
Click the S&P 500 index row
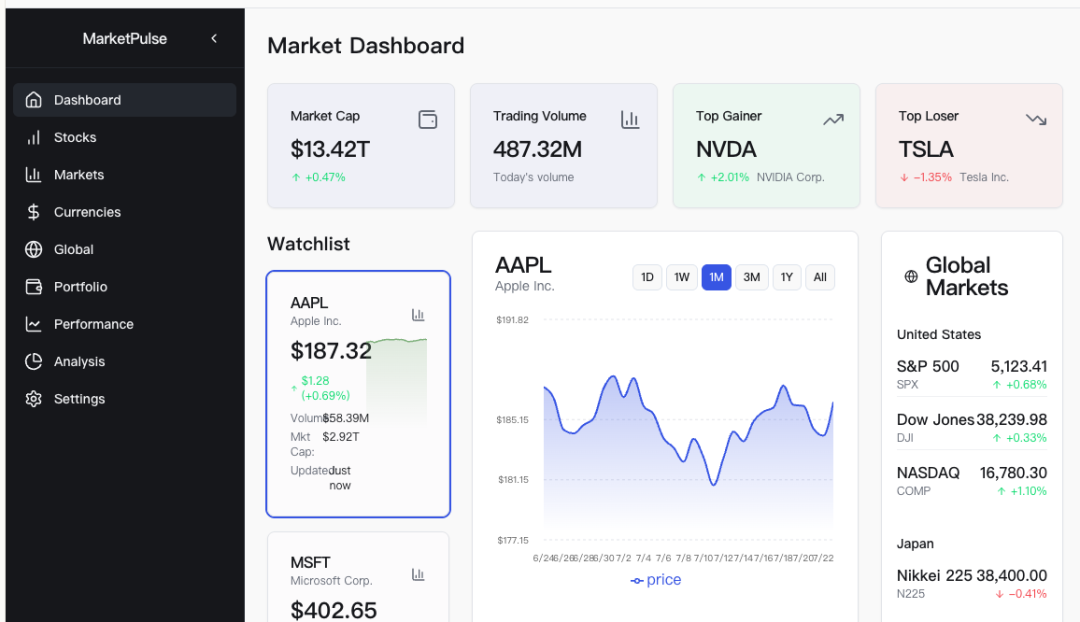[972, 374]
